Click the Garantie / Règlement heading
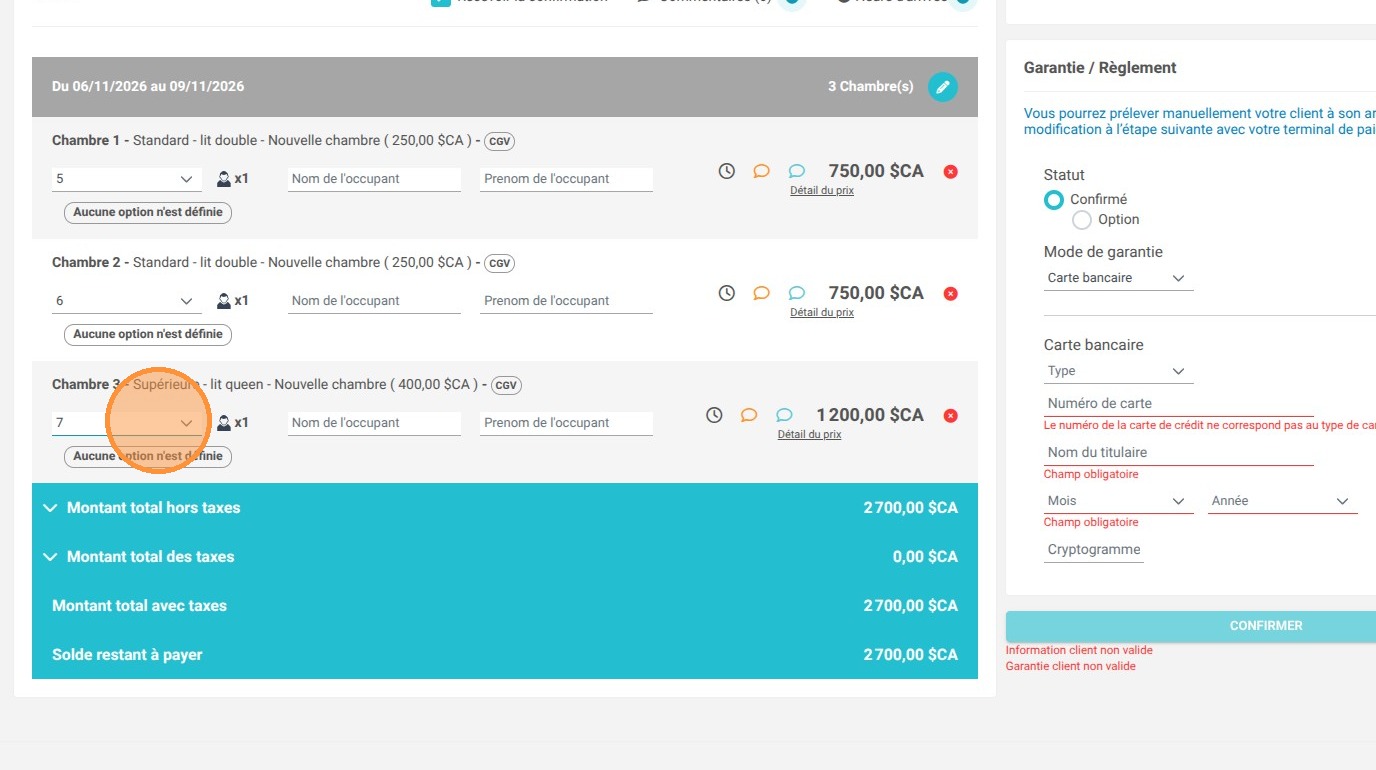The image size is (1376, 770). pyautogui.click(x=1100, y=68)
